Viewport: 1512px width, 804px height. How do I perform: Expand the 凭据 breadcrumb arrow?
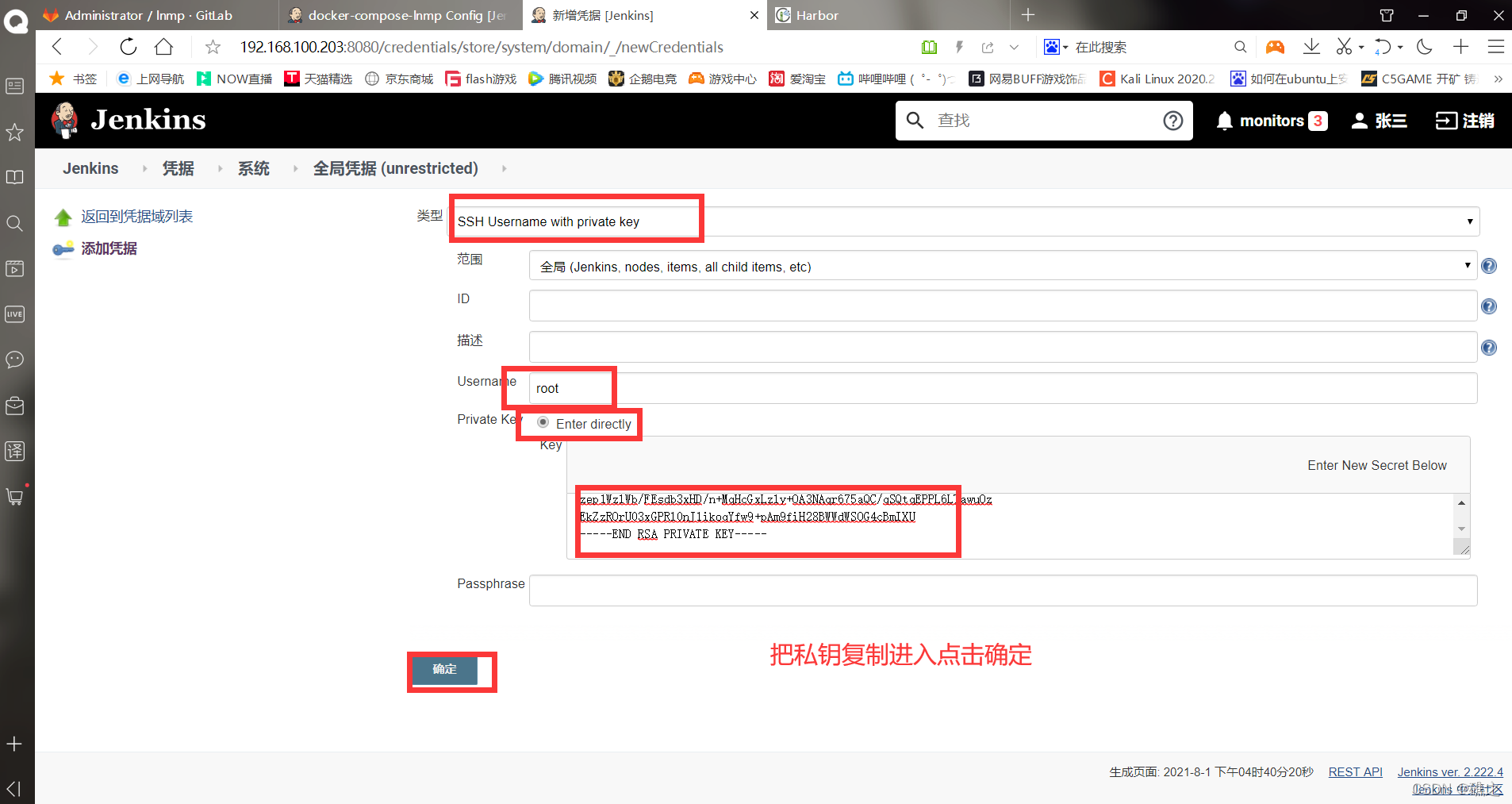(220, 168)
